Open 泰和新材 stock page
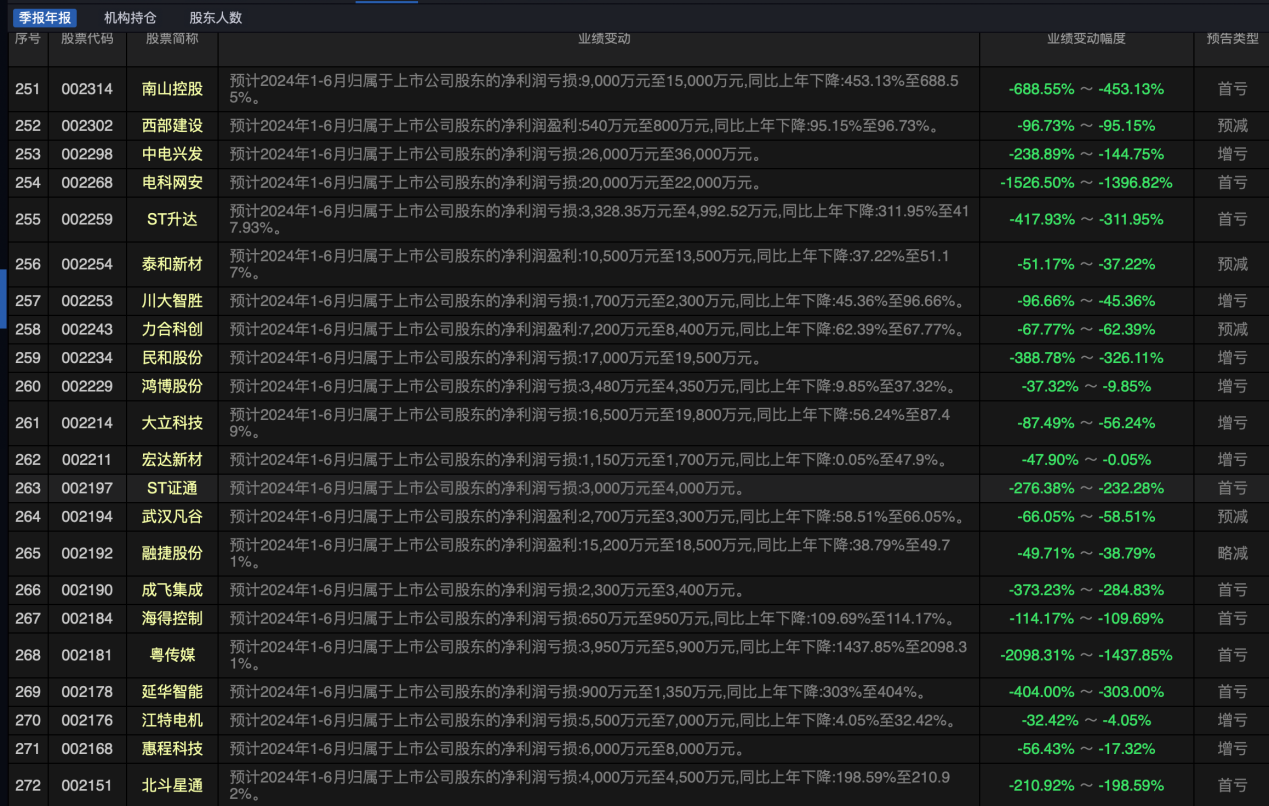1269x806 pixels. coord(172,265)
